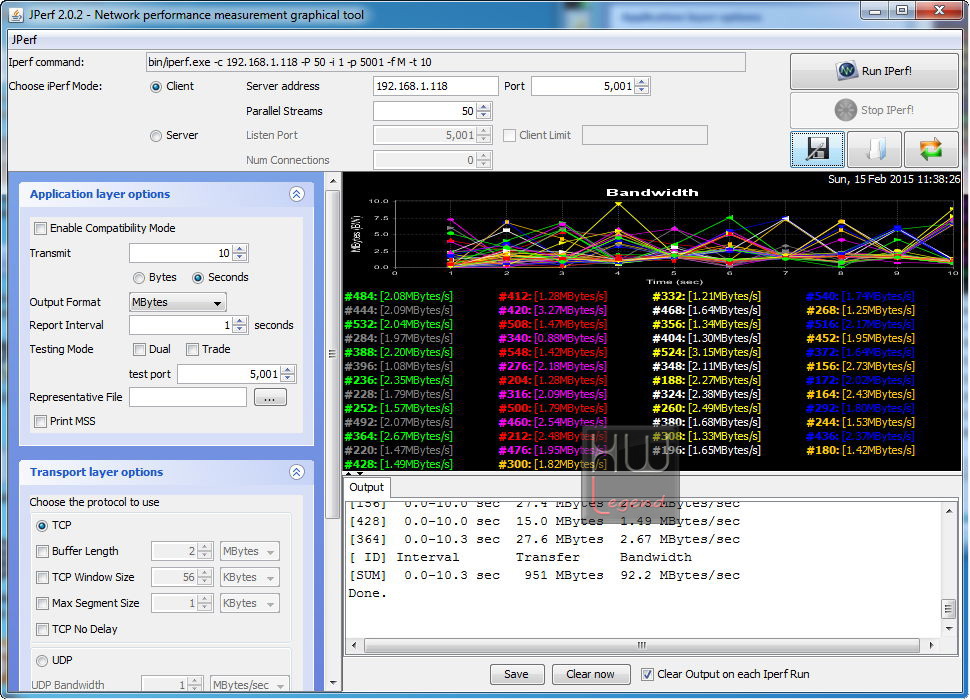Click the output scroll right arrow
Screen dimensions: 970x700
coord(932,645)
